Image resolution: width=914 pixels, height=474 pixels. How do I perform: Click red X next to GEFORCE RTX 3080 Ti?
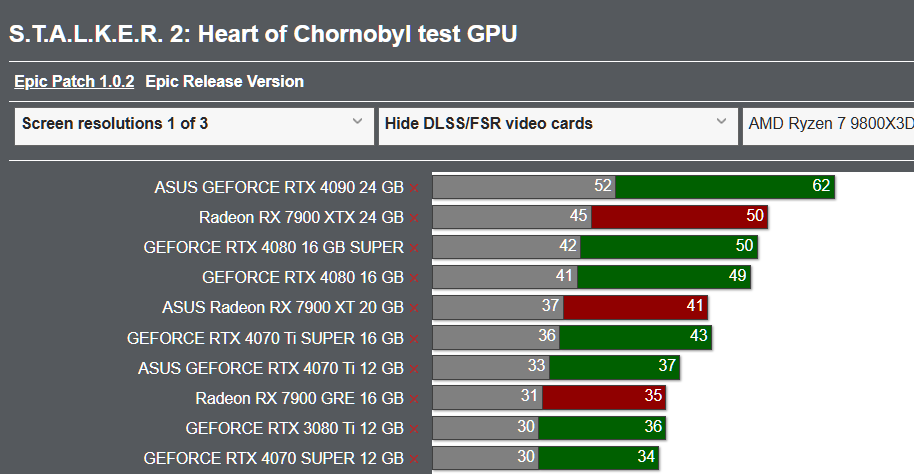(x=414, y=429)
